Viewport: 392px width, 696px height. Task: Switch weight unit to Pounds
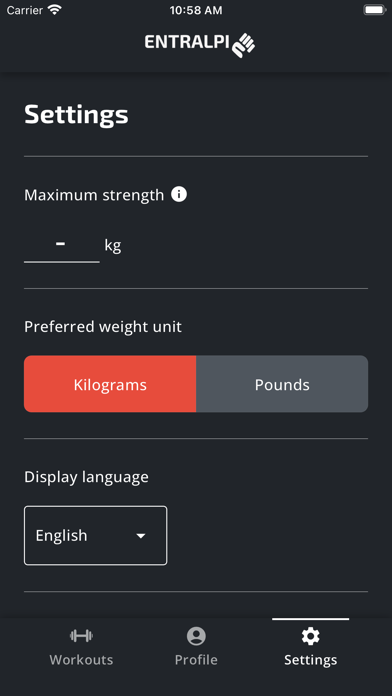(x=282, y=384)
